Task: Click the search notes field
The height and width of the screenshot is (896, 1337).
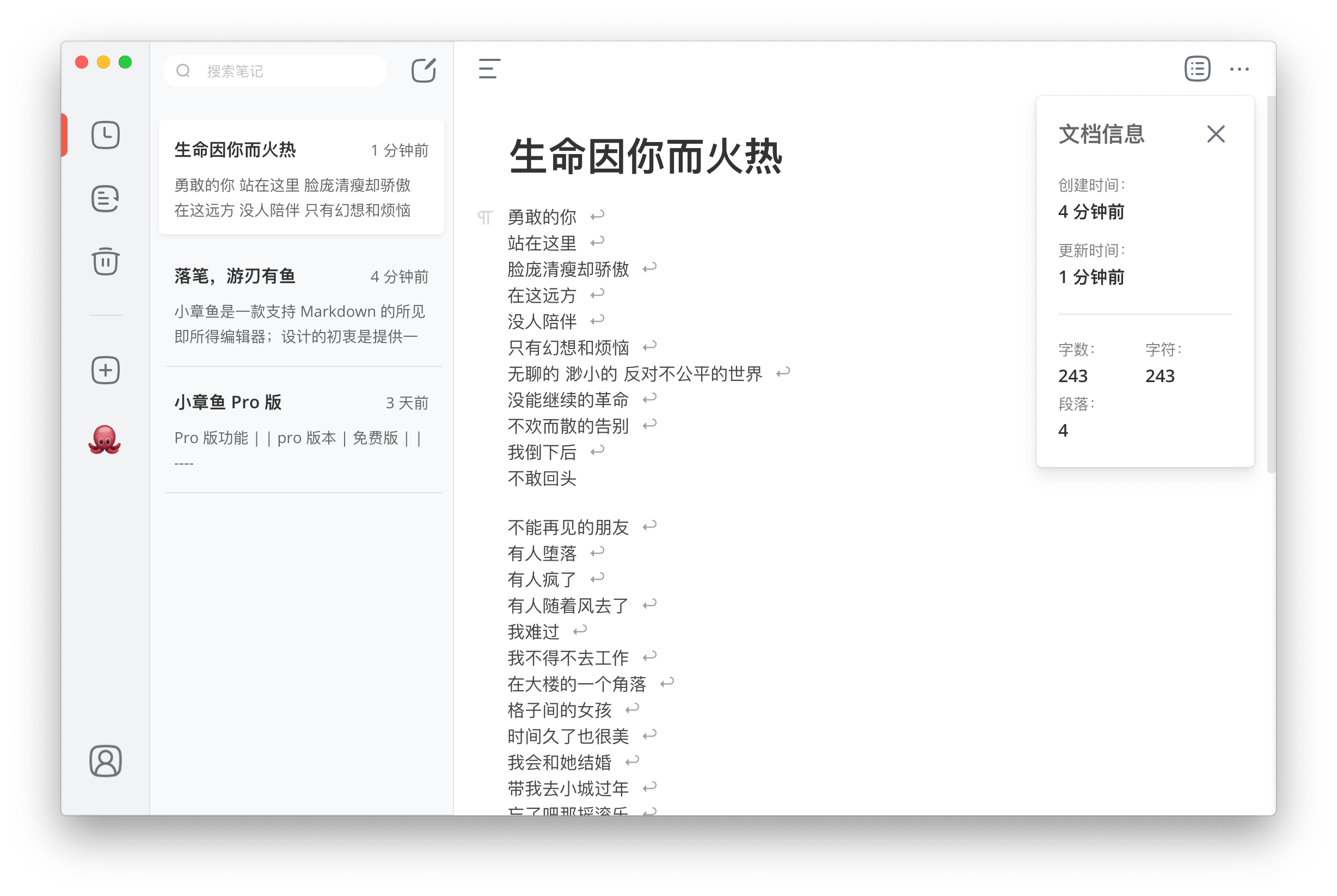Action: pos(275,70)
